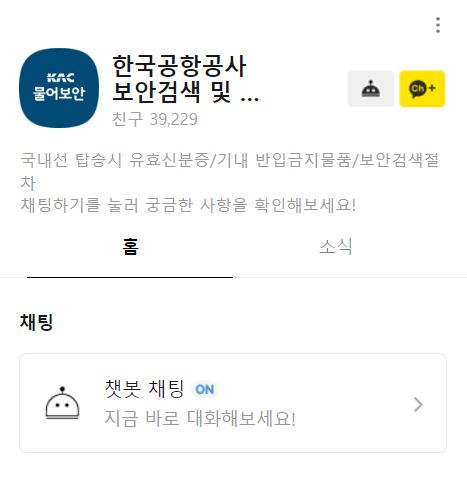Screen dimensions: 467x481
Task: Open the three-dot more options menu
Action: click(438, 25)
